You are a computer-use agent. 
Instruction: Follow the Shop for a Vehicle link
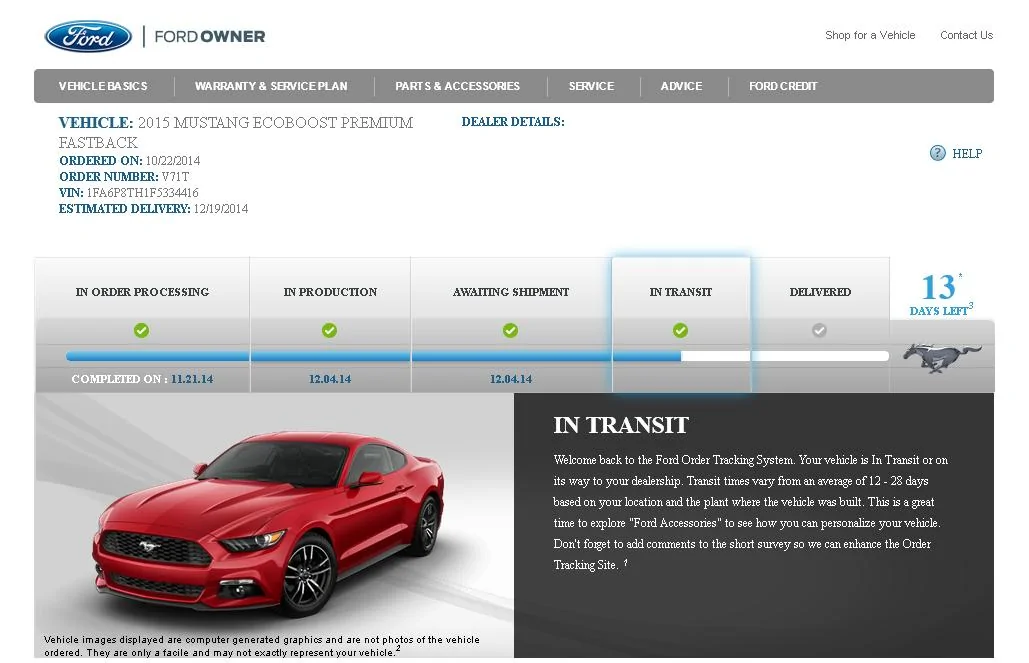[x=870, y=35]
